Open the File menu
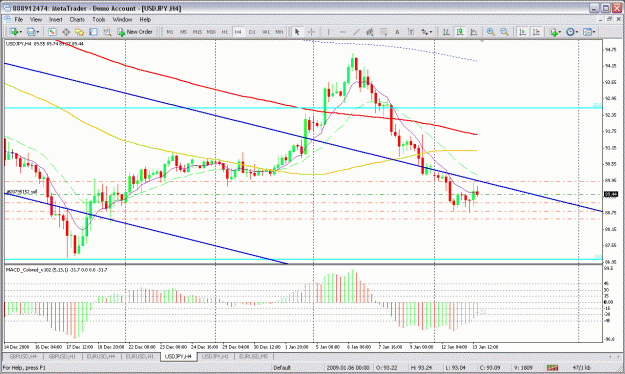 click(19, 19)
